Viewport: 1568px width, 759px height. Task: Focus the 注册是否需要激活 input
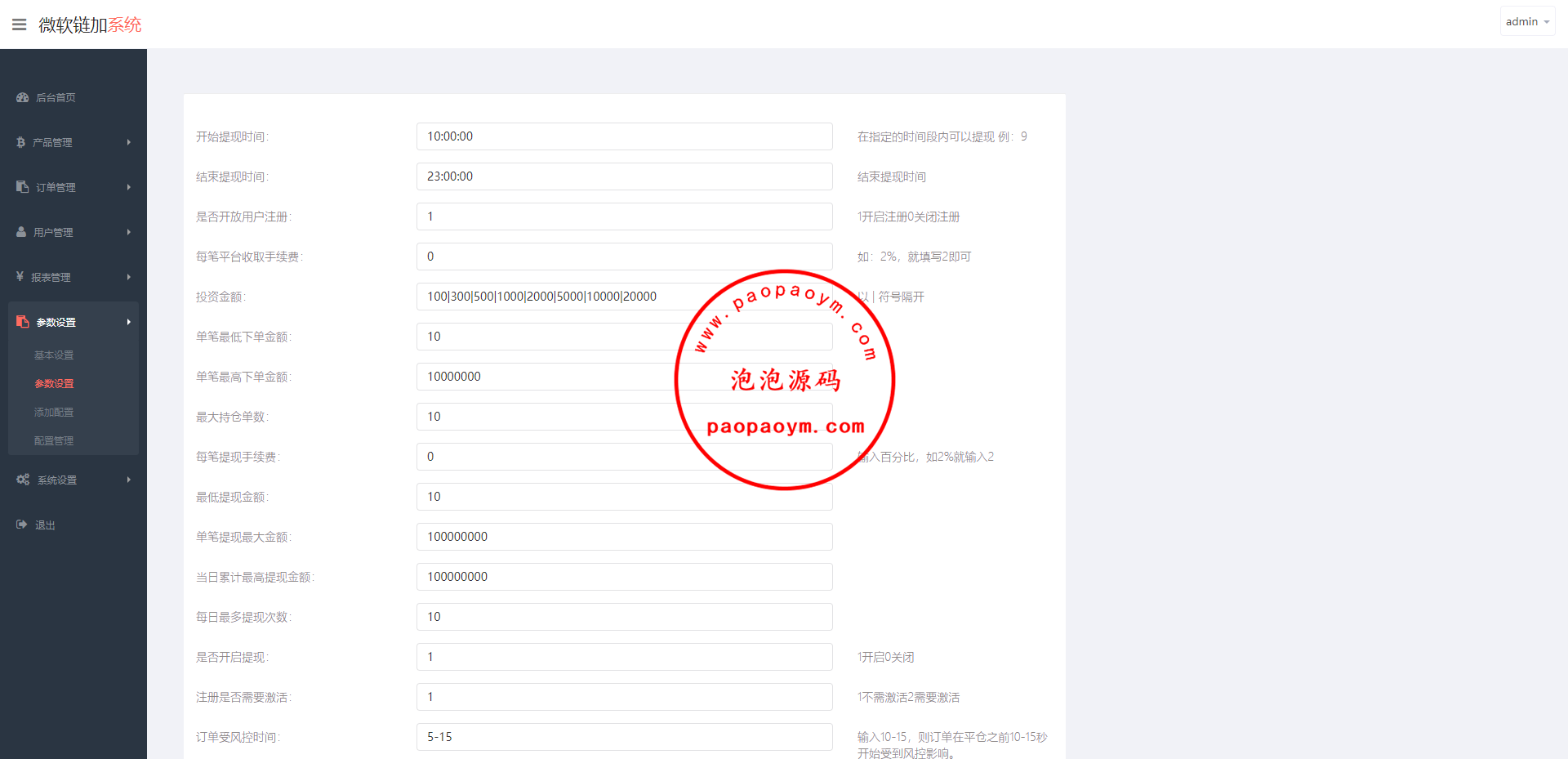[625, 697]
